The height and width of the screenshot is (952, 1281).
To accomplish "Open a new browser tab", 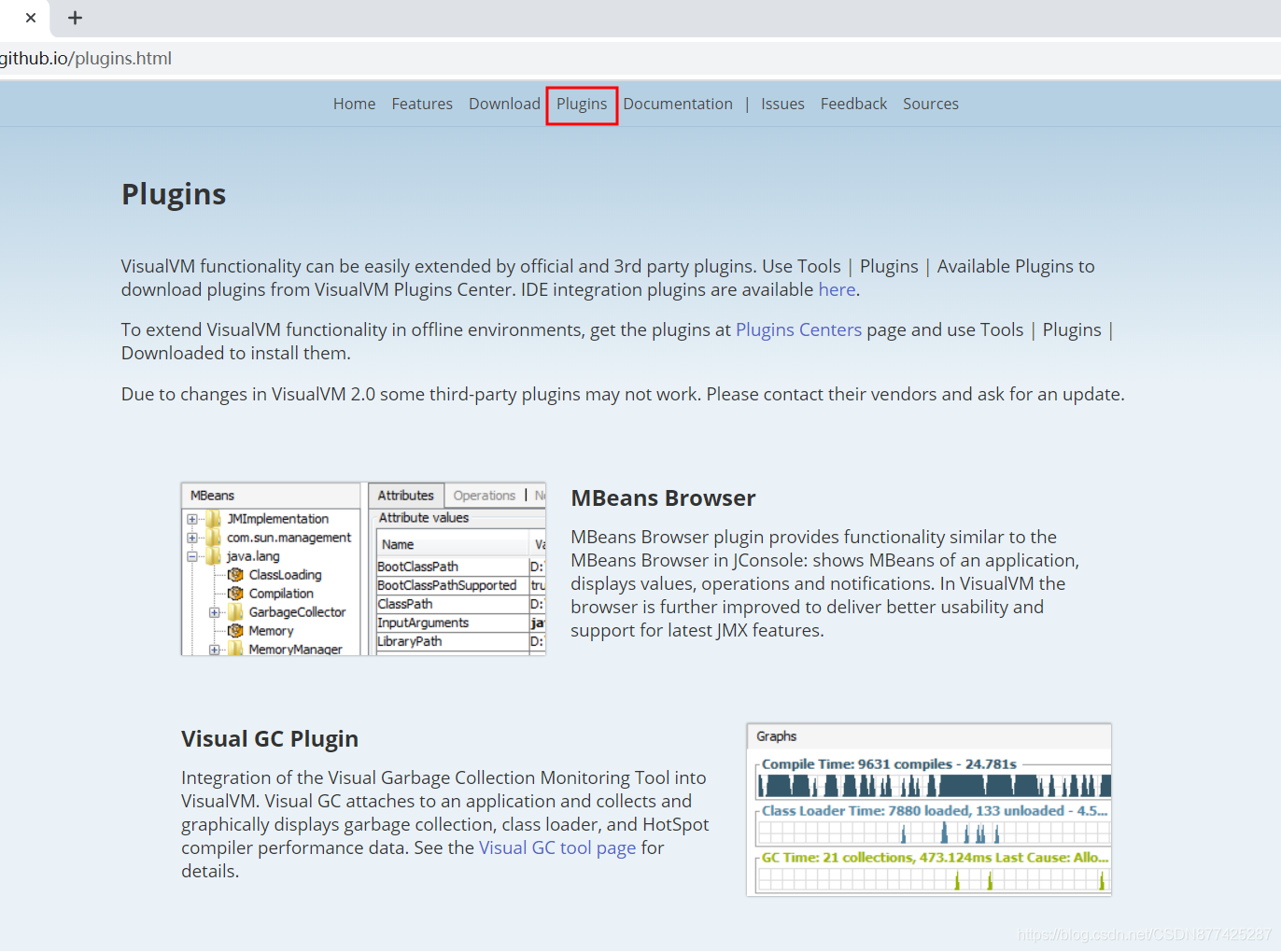I will [x=76, y=18].
